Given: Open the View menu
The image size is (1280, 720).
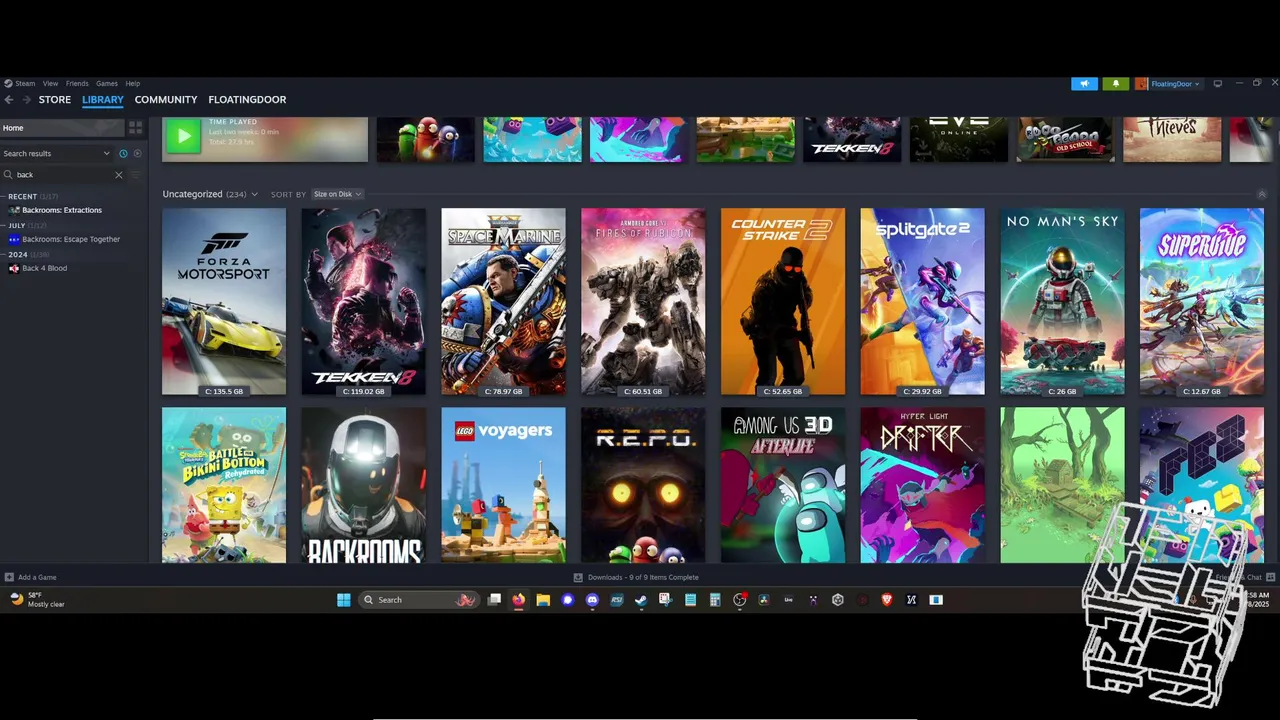Looking at the screenshot, I should tap(50, 84).
